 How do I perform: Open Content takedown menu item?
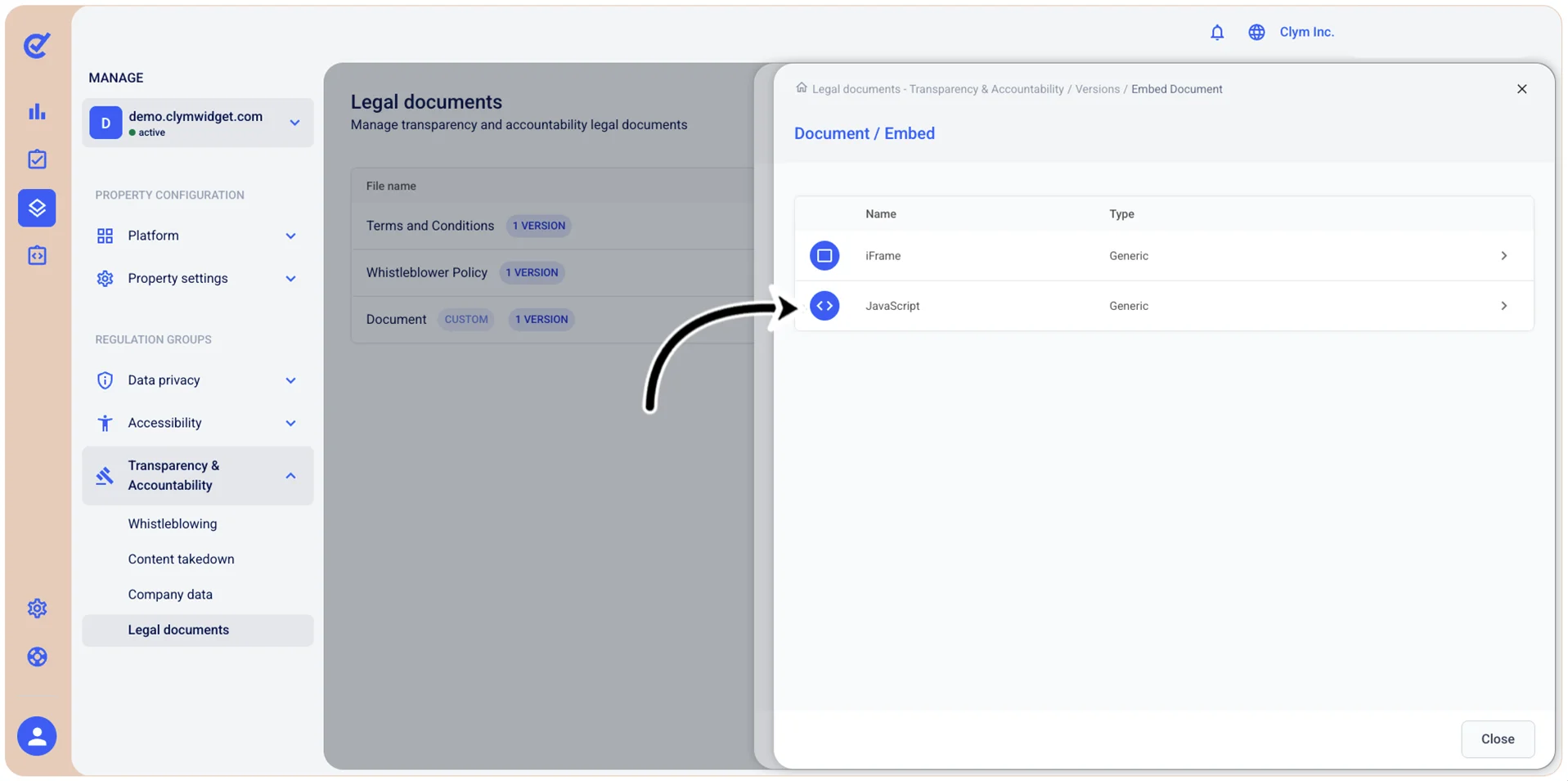pyautogui.click(x=181, y=559)
